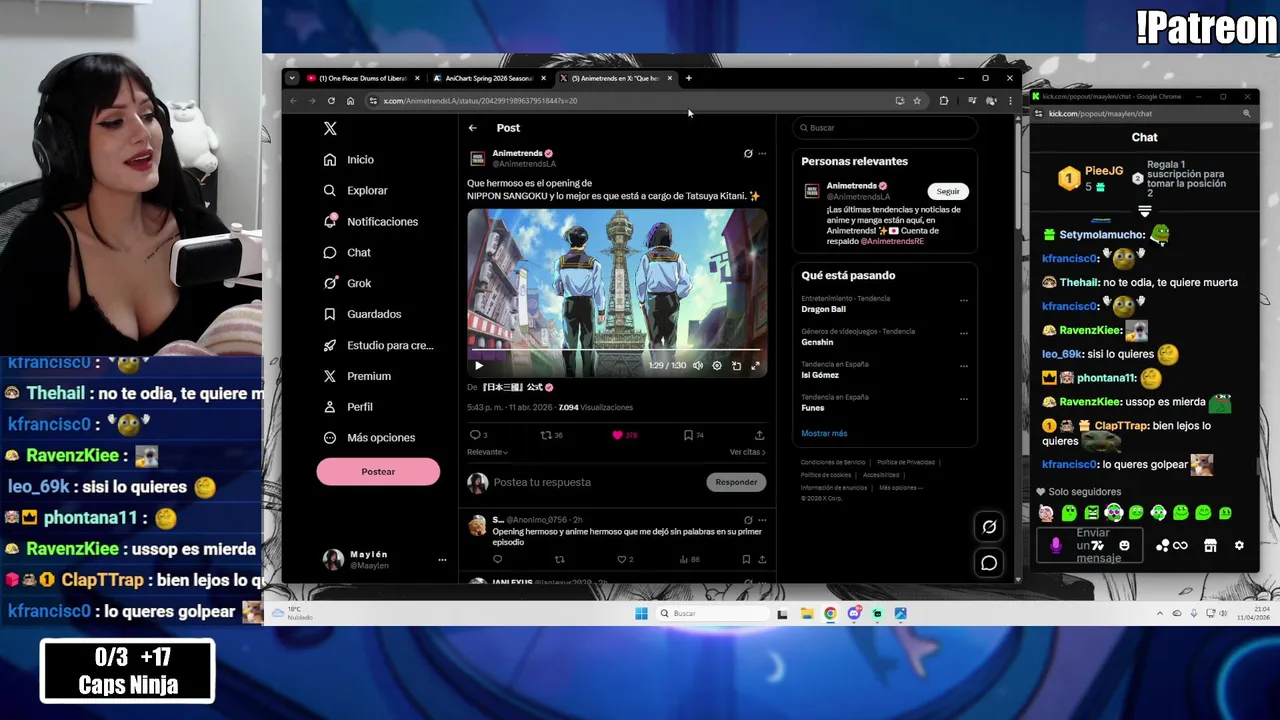The width and height of the screenshot is (1280, 720).
Task: Open new browser tab plus button
Action: pyautogui.click(x=688, y=78)
